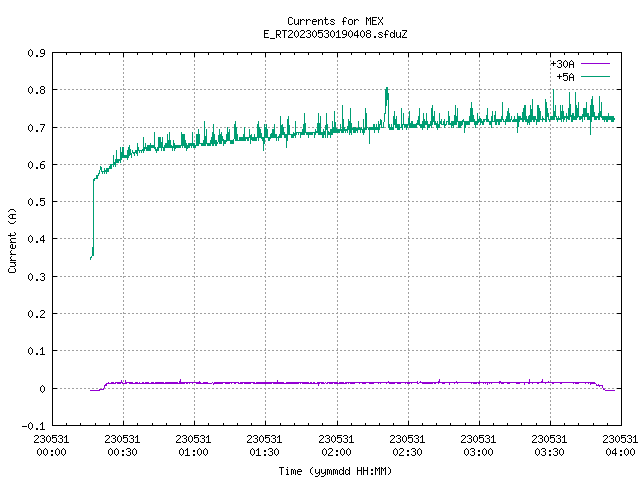
Task: Click the y-axis tick label 0.3
Action: coord(36,277)
